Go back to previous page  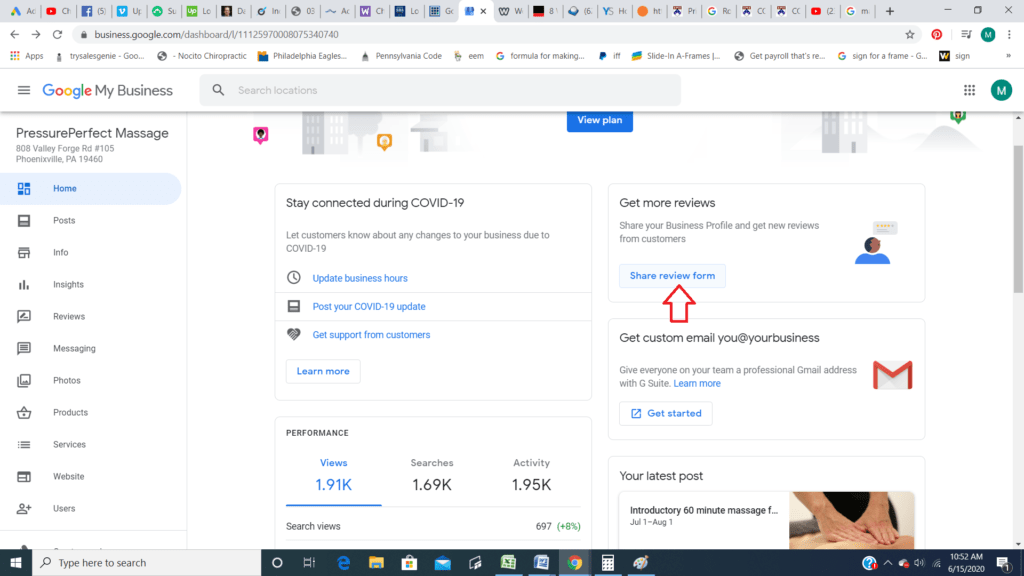tap(15, 35)
